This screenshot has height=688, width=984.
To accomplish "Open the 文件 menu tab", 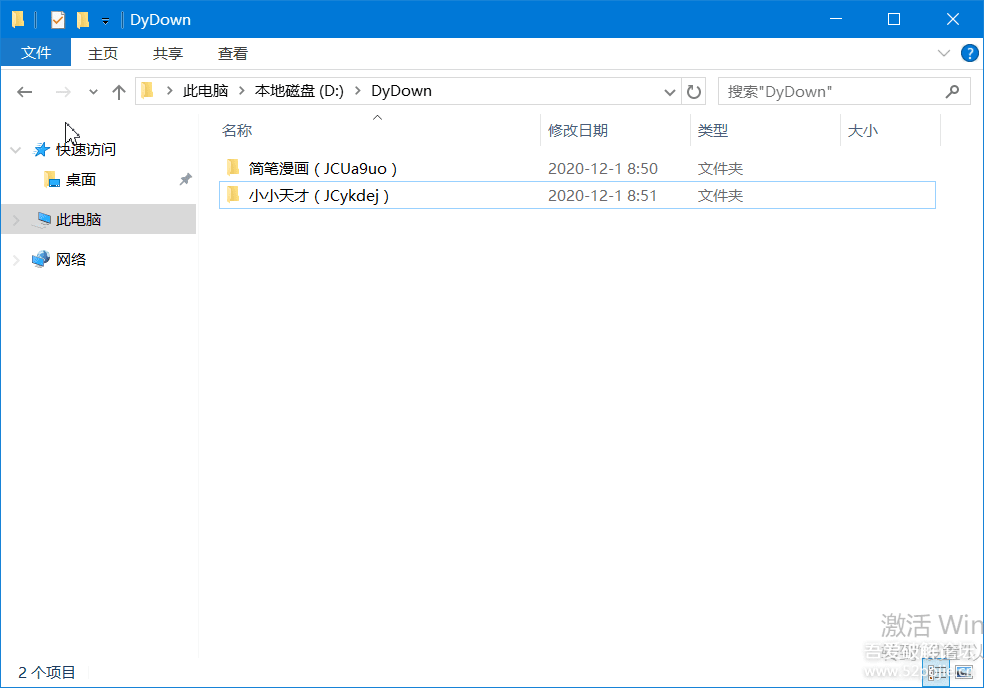I will [x=36, y=53].
